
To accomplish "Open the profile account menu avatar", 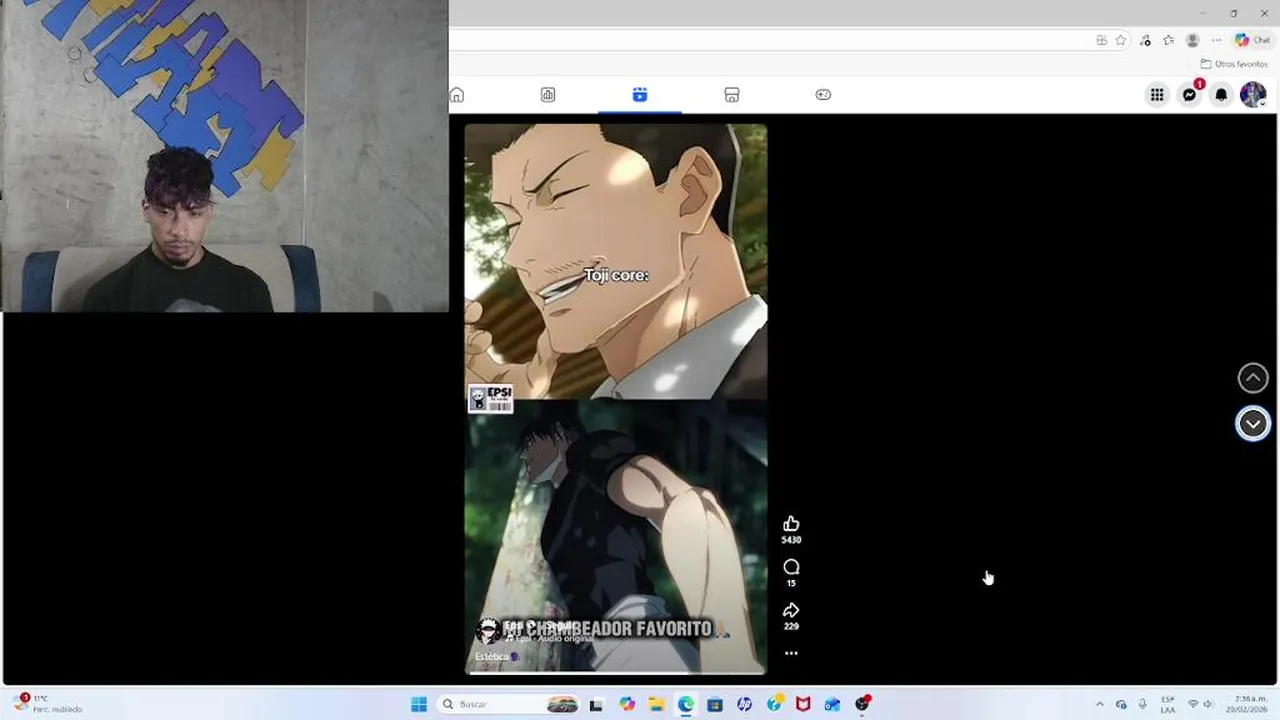I will (x=1253, y=95).
